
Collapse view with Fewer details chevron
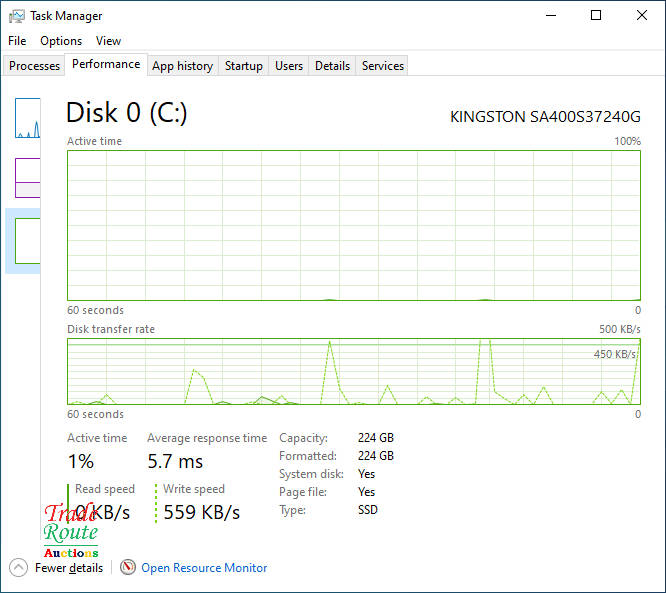[18, 567]
